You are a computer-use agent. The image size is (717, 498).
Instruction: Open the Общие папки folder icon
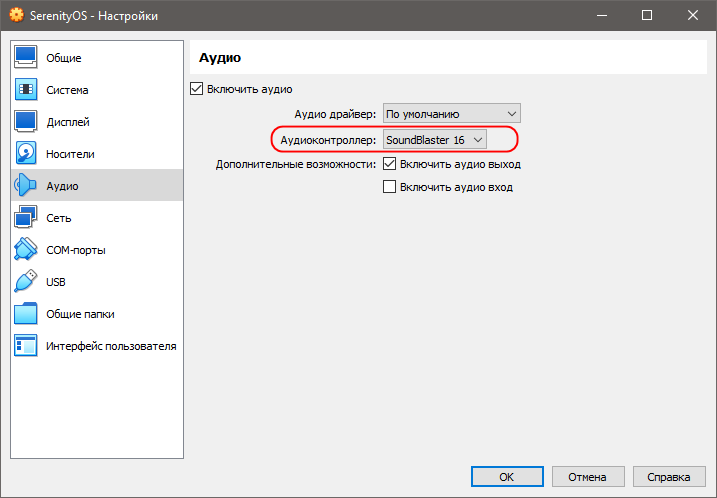click(x=26, y=313)
